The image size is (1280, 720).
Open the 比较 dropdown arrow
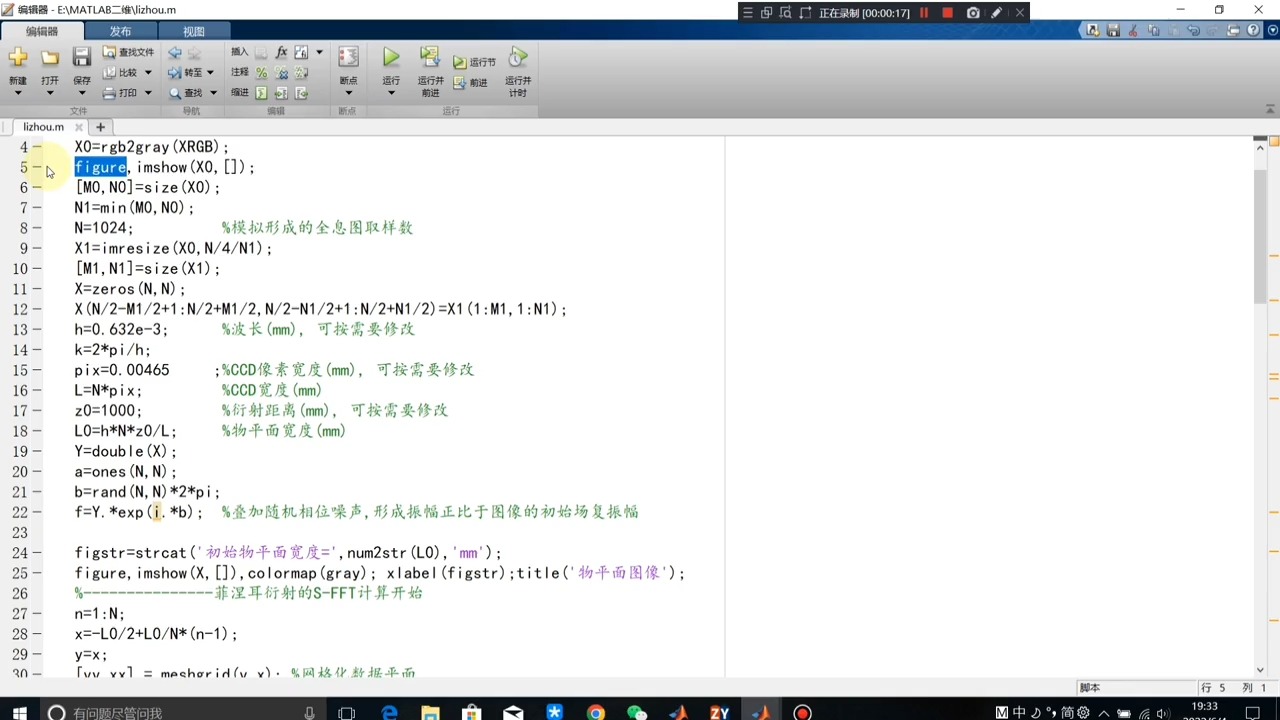(148, 72)
